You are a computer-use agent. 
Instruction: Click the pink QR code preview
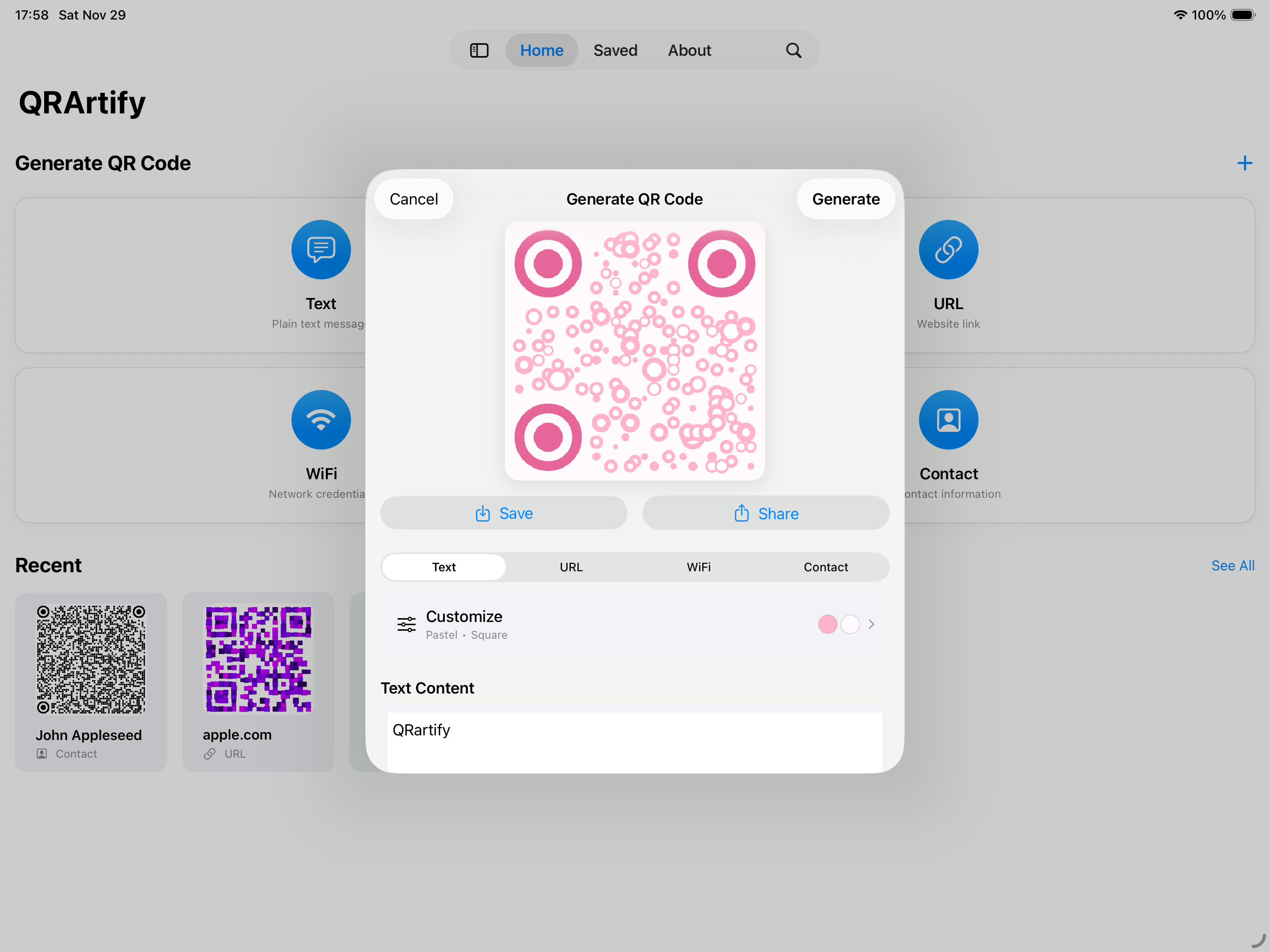coord(635,350)
